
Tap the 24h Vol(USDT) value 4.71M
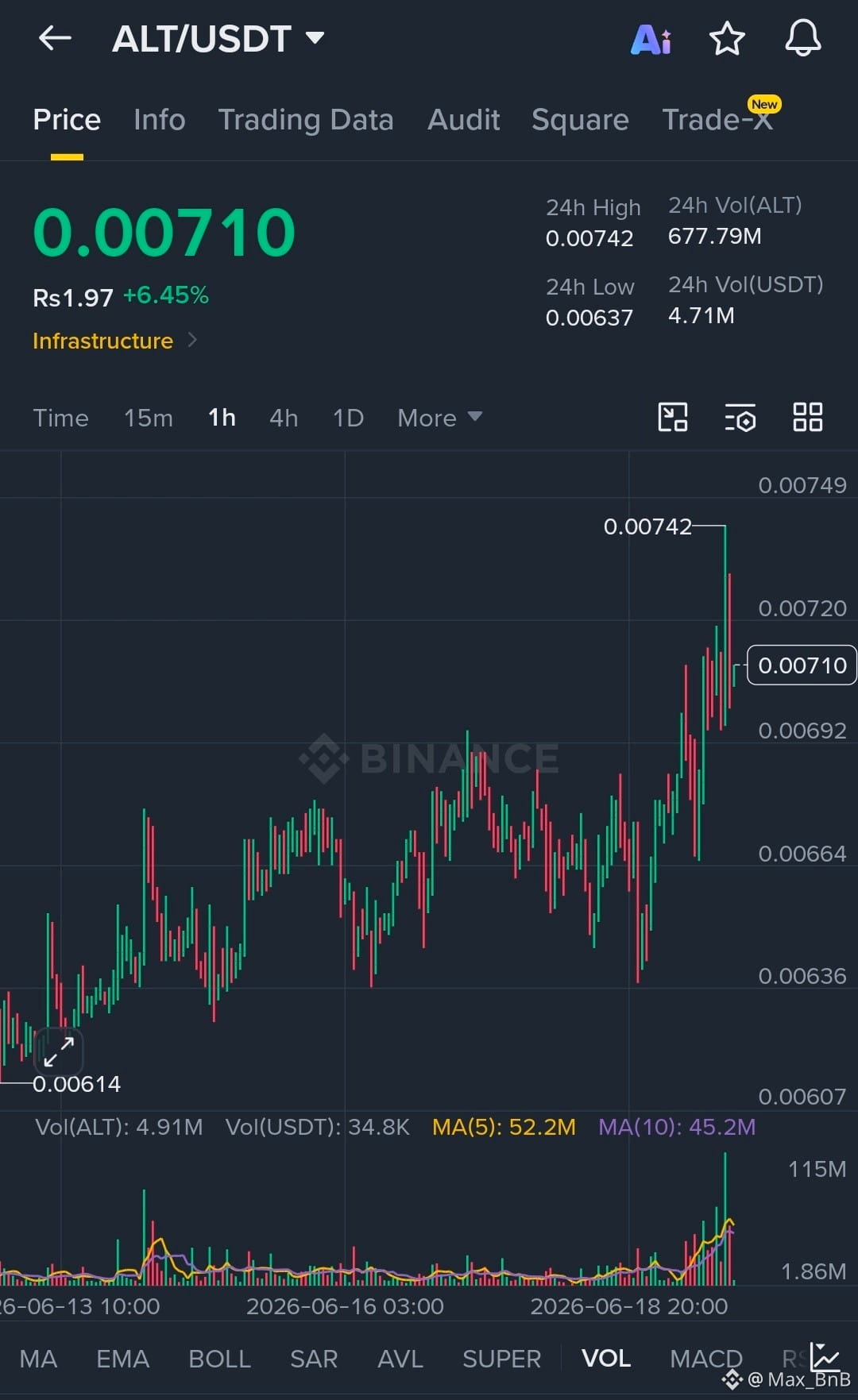click(701, 315)
